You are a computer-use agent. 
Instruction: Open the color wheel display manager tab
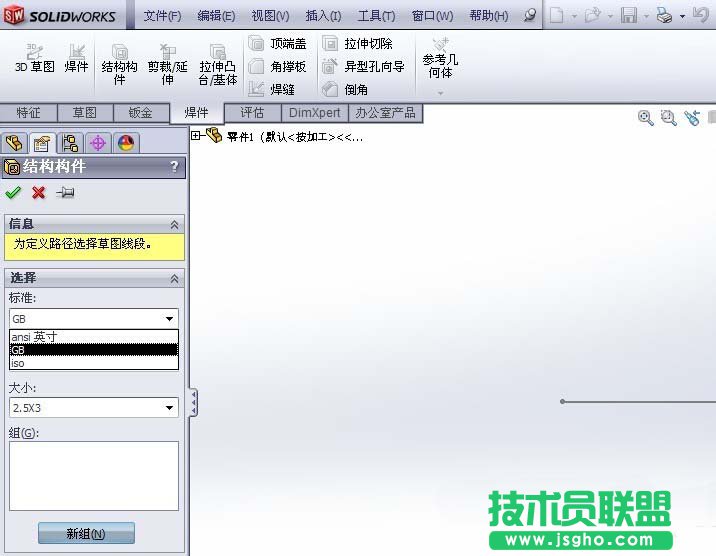(126, 143)
